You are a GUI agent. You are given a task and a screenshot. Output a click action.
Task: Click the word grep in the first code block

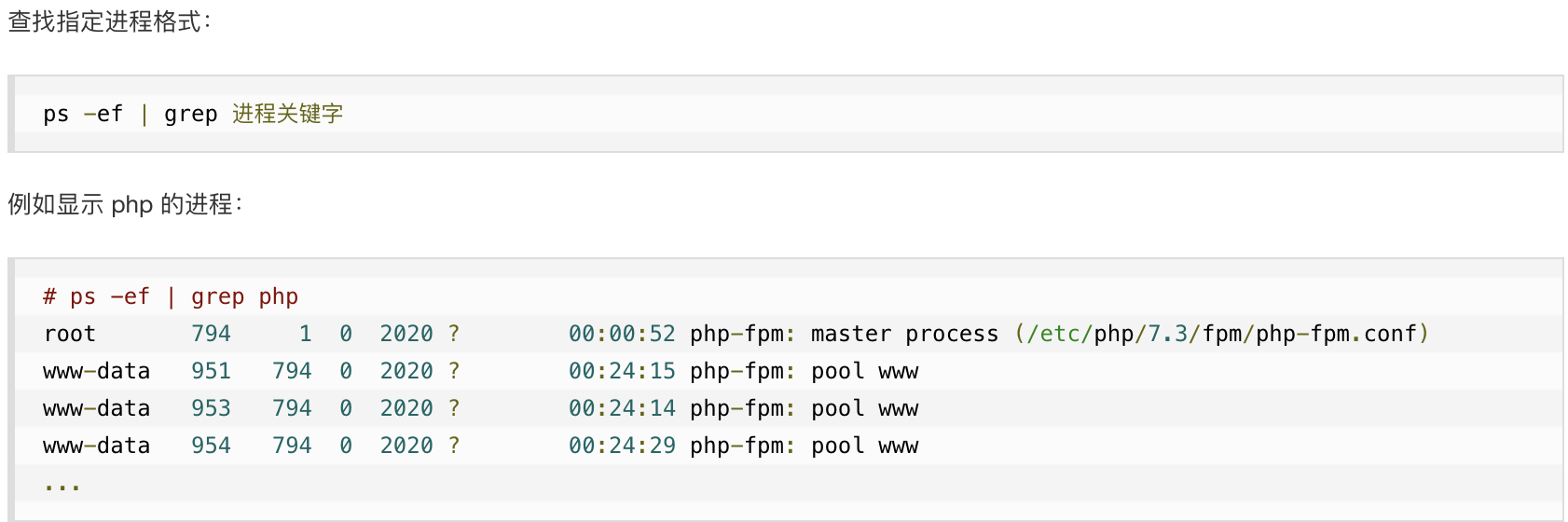tap(190, 114)
